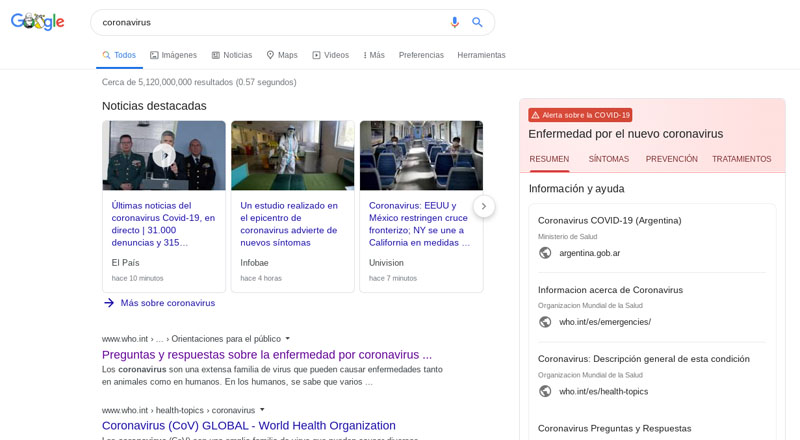Image resolution: width=800 pixels, height=440 pixels.
Task: Click the COVID-19 alert warning badge
Action: coord(580,115)
